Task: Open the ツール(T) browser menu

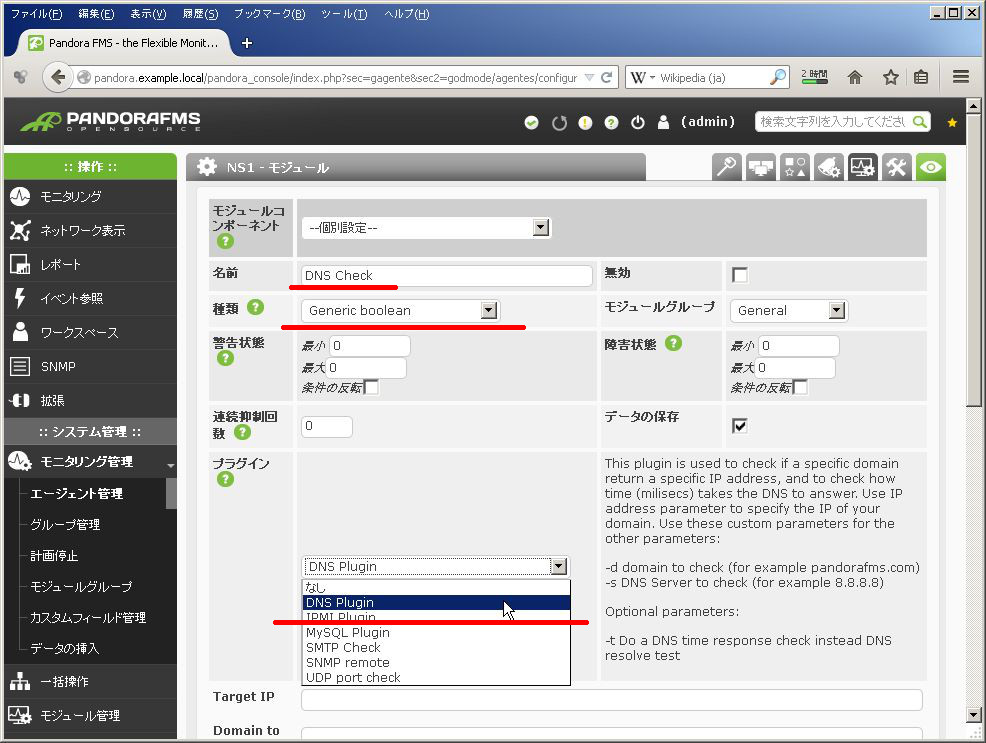Action: tap(344, 14)
